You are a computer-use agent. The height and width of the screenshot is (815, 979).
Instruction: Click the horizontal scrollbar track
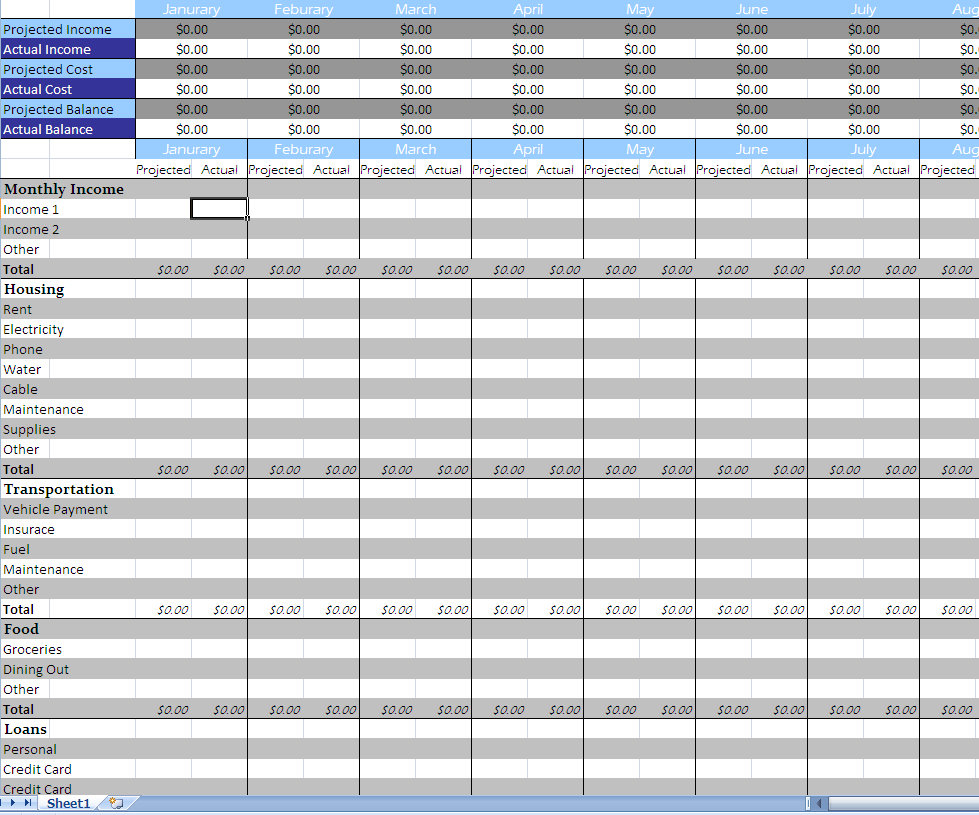pos(903,803)
